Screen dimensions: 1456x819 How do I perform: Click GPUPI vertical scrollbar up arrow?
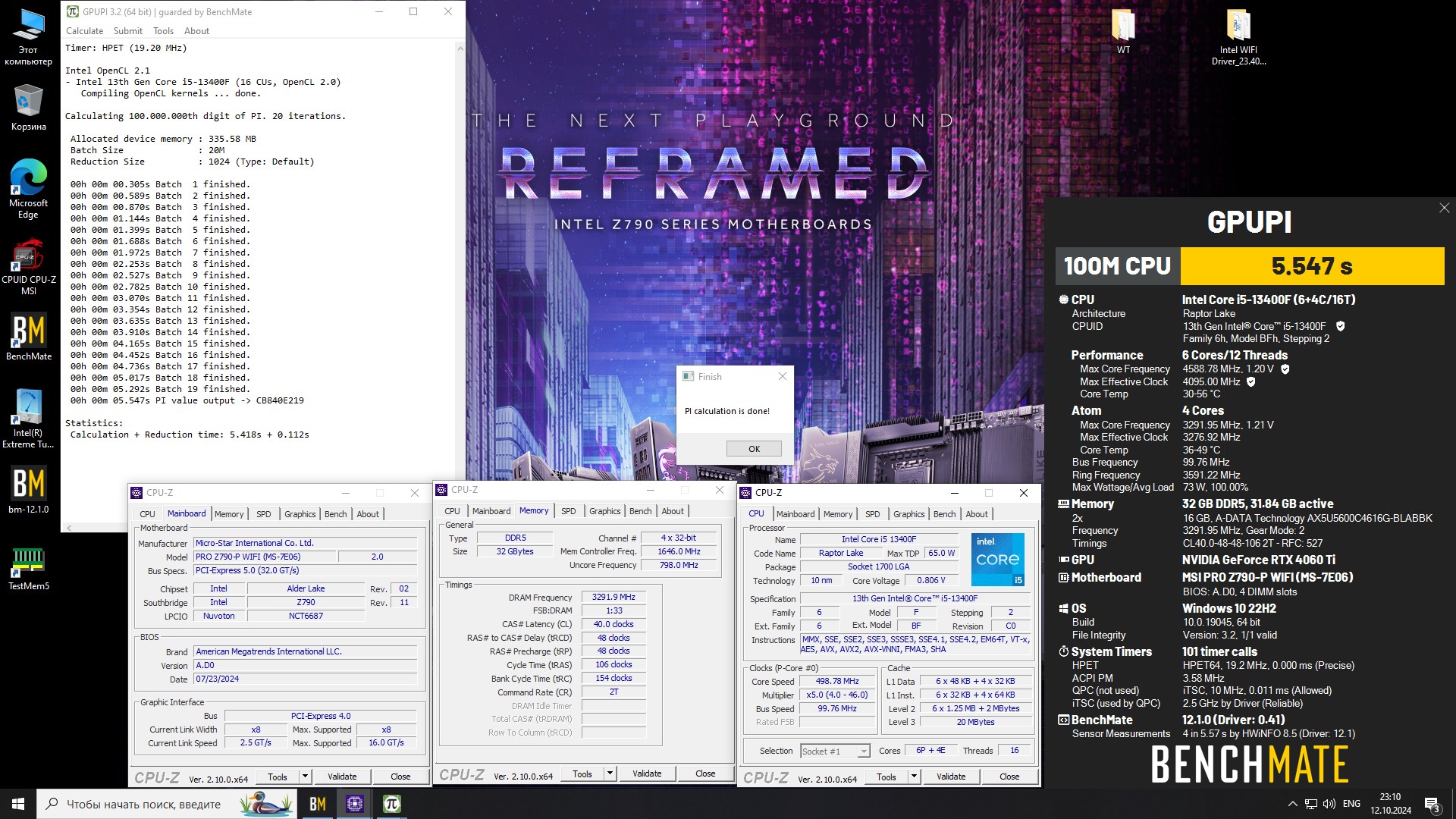click(460, 49)
